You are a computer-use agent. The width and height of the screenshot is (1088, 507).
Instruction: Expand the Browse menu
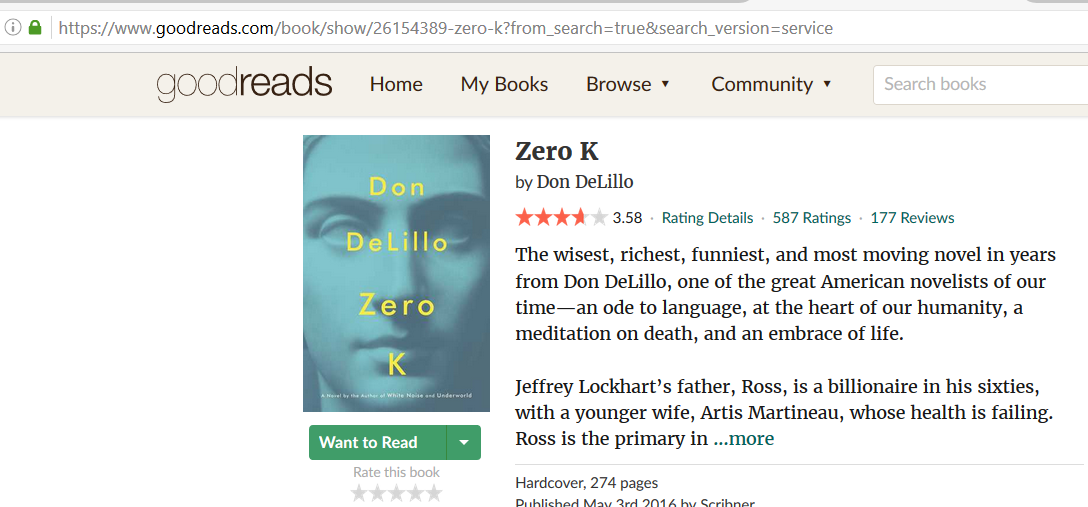628,85
